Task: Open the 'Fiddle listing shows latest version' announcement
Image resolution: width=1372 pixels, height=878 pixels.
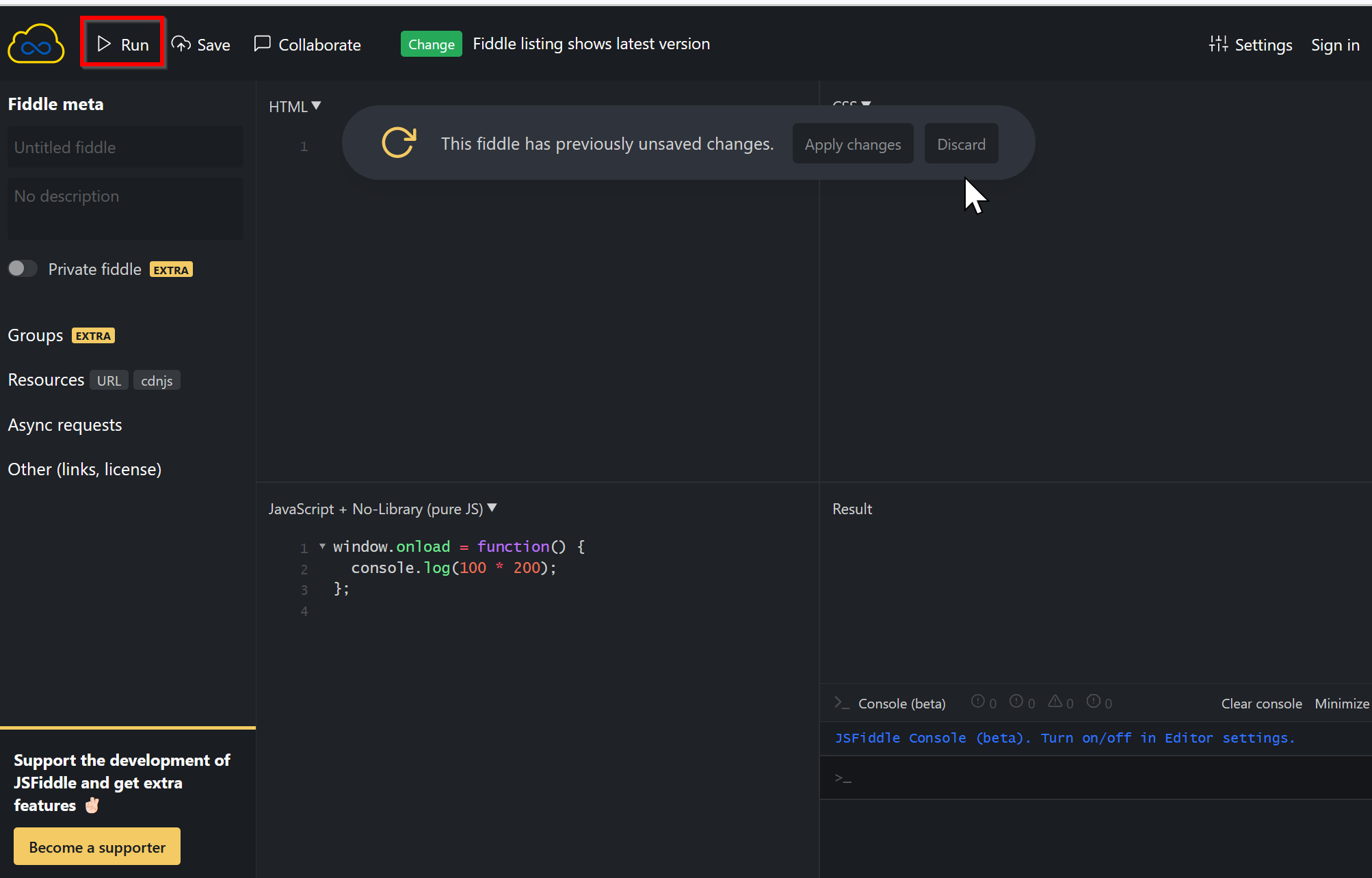Action: (592, 44)
